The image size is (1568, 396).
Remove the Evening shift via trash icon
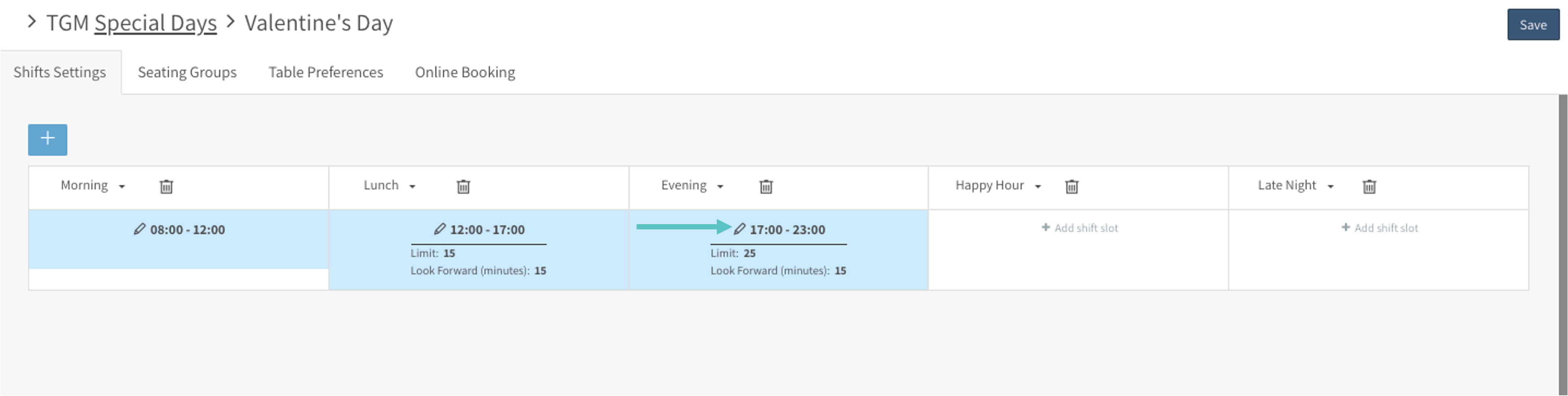(x=766, y=186)
